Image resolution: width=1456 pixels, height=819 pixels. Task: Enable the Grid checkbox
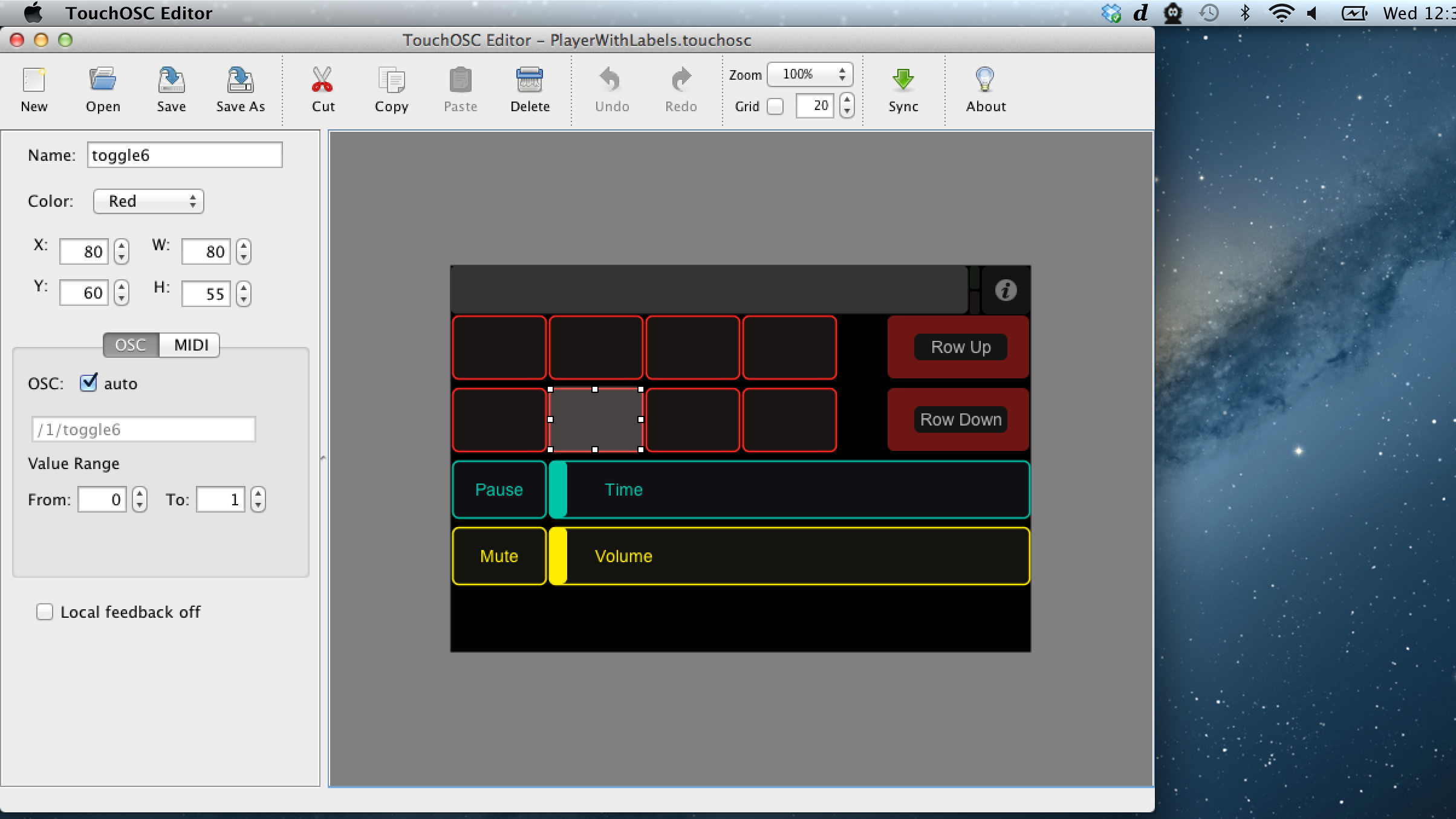[775, 106]
